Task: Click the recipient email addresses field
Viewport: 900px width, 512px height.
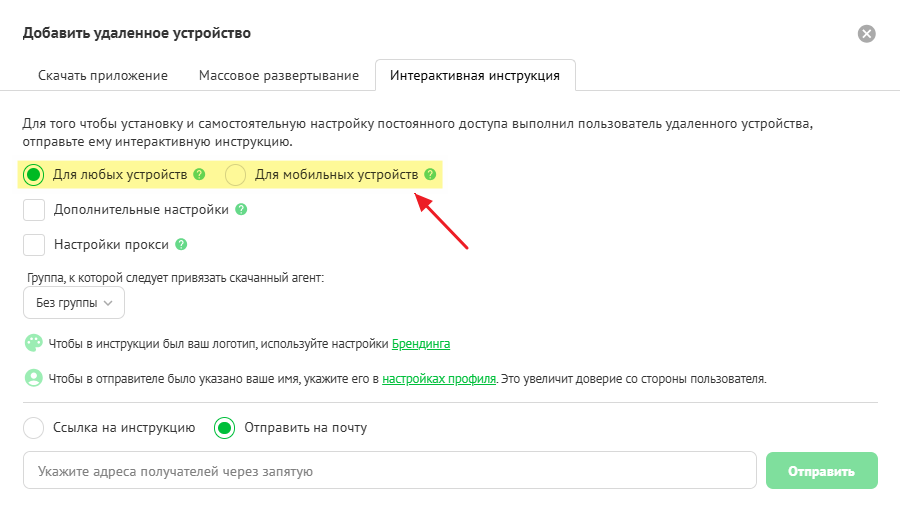Action: click(388, 470)
